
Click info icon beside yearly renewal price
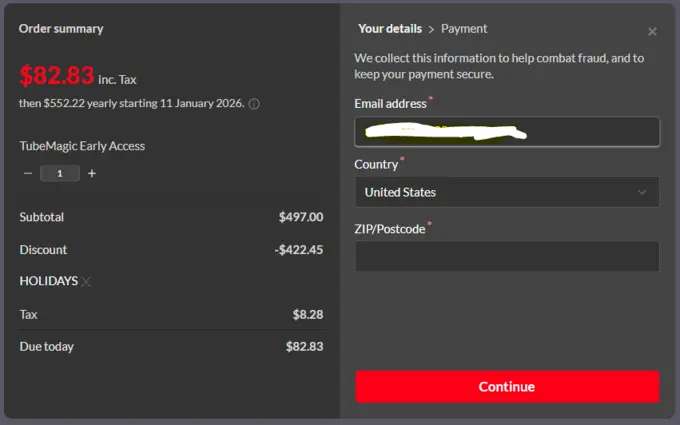[x=254, y=103]
